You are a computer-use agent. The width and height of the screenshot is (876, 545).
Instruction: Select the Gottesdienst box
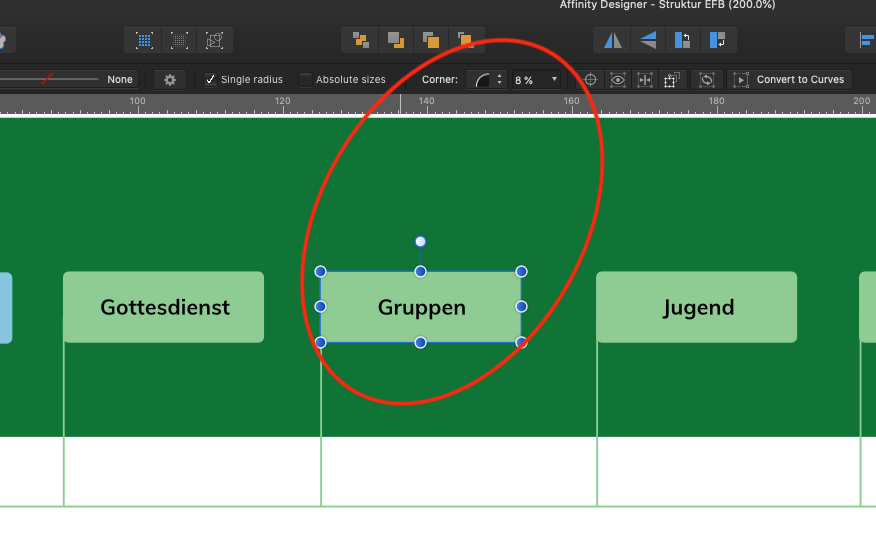tap(164, 307)
